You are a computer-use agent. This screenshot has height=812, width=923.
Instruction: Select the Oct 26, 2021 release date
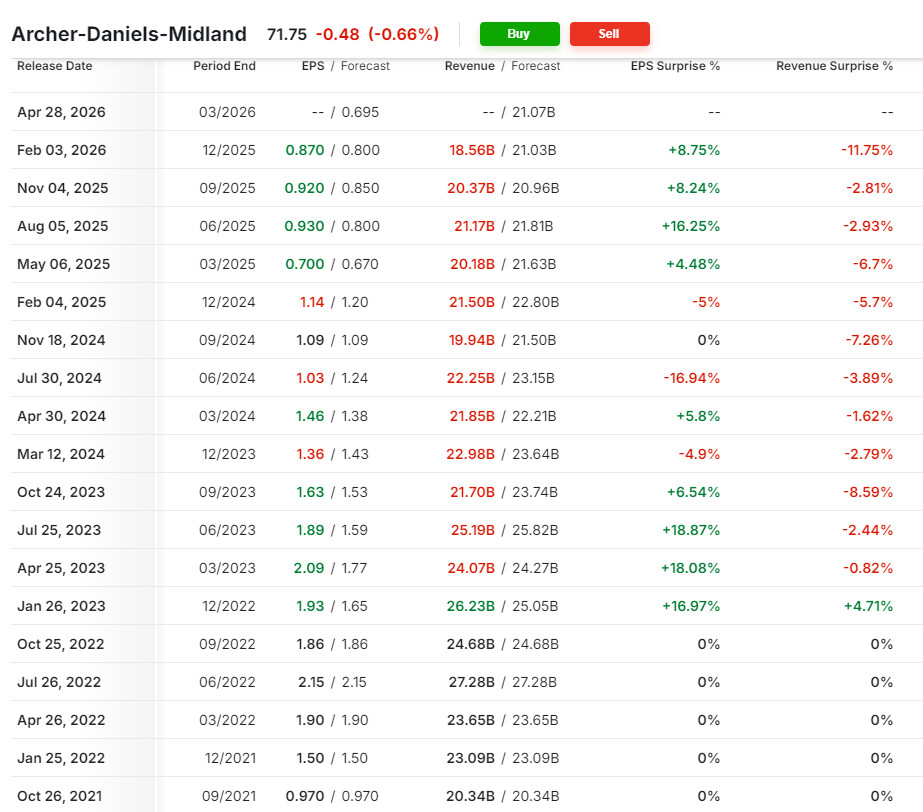60,796
